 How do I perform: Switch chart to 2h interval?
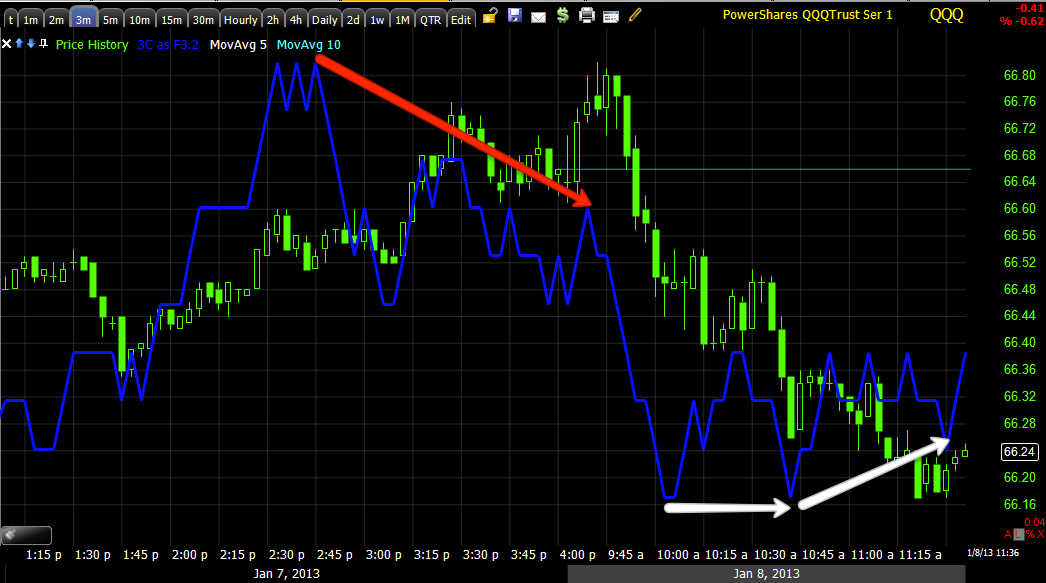[273, 19]
